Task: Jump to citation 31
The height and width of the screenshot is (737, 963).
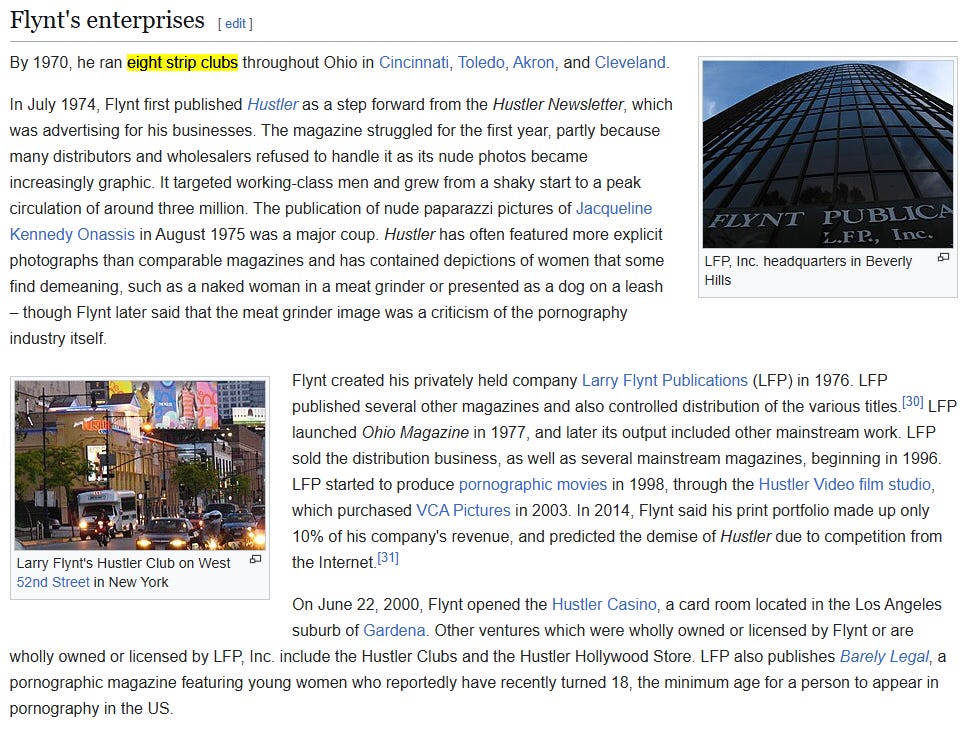Action: click(x=388, y=558)
